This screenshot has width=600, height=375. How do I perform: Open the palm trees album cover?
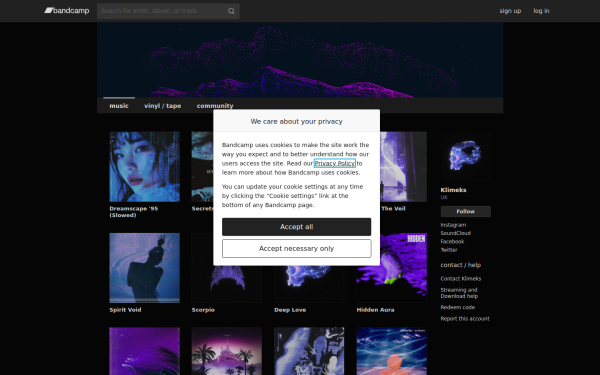pos(227,351)
